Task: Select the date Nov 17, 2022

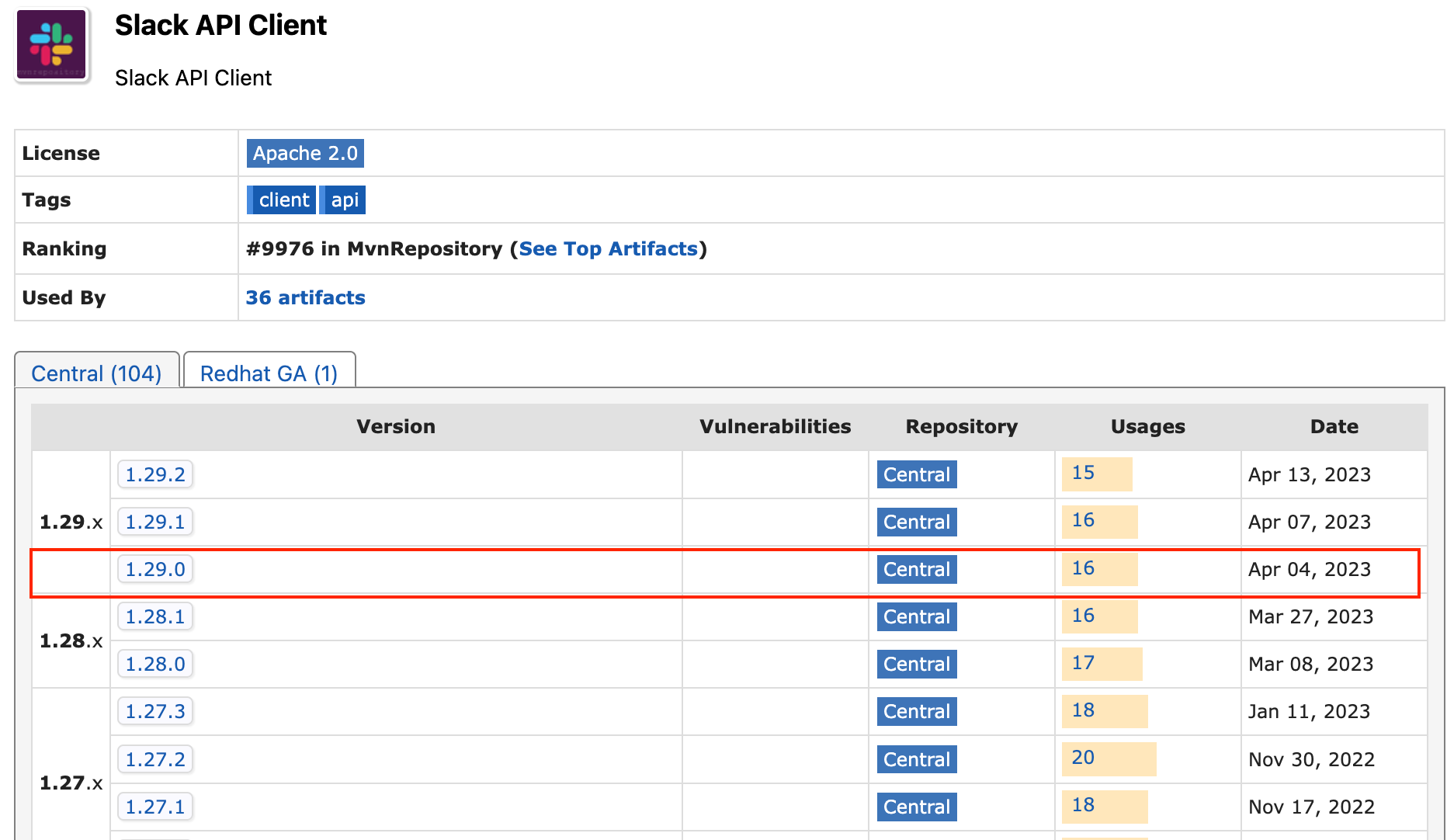Action: pyautogui.click(x=1312, y=807)
